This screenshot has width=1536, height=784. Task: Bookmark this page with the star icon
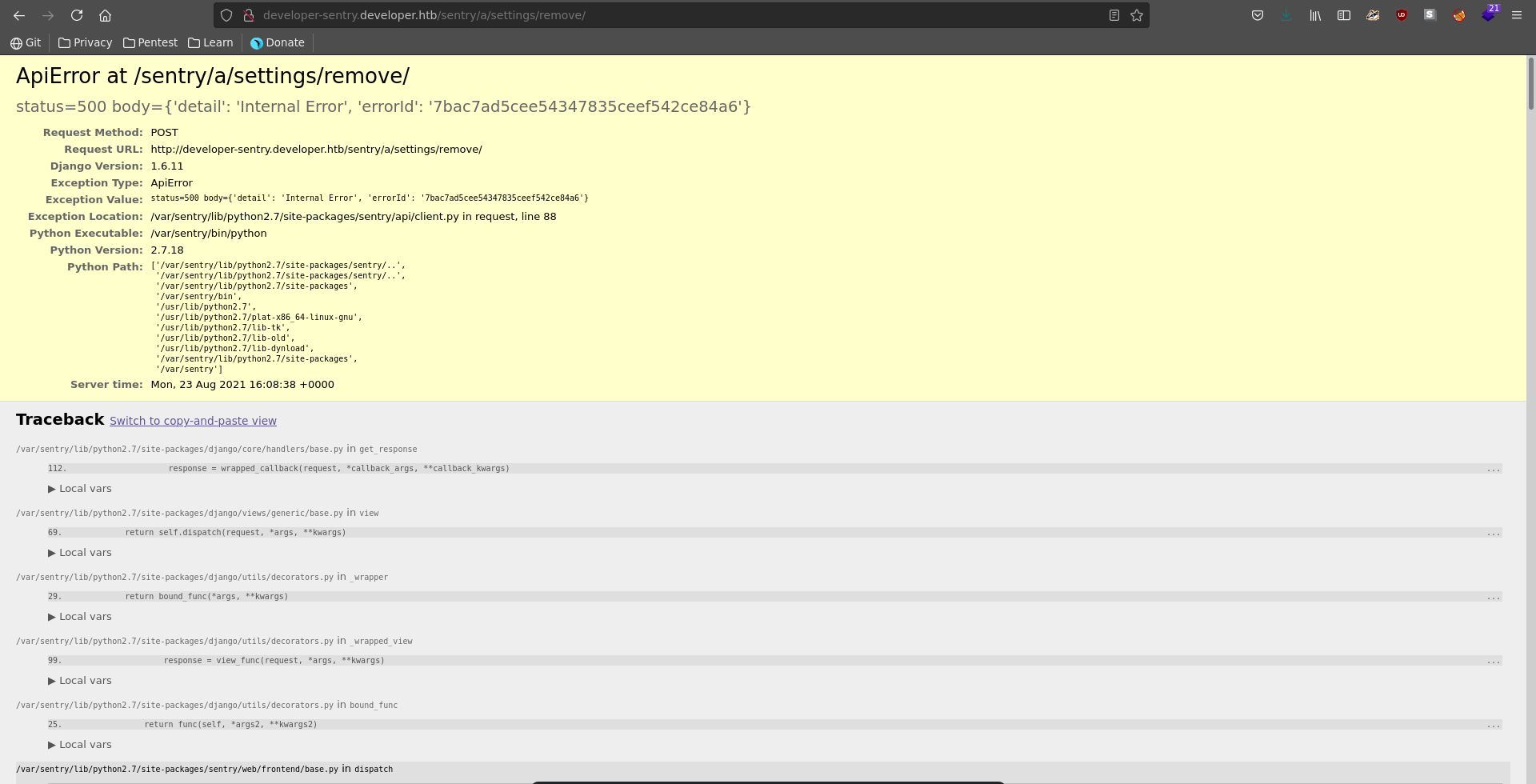tap(1136, 15)
